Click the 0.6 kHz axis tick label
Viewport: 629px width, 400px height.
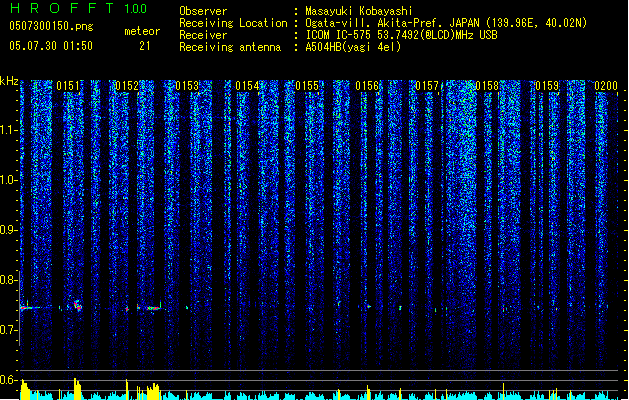(9, 380)
